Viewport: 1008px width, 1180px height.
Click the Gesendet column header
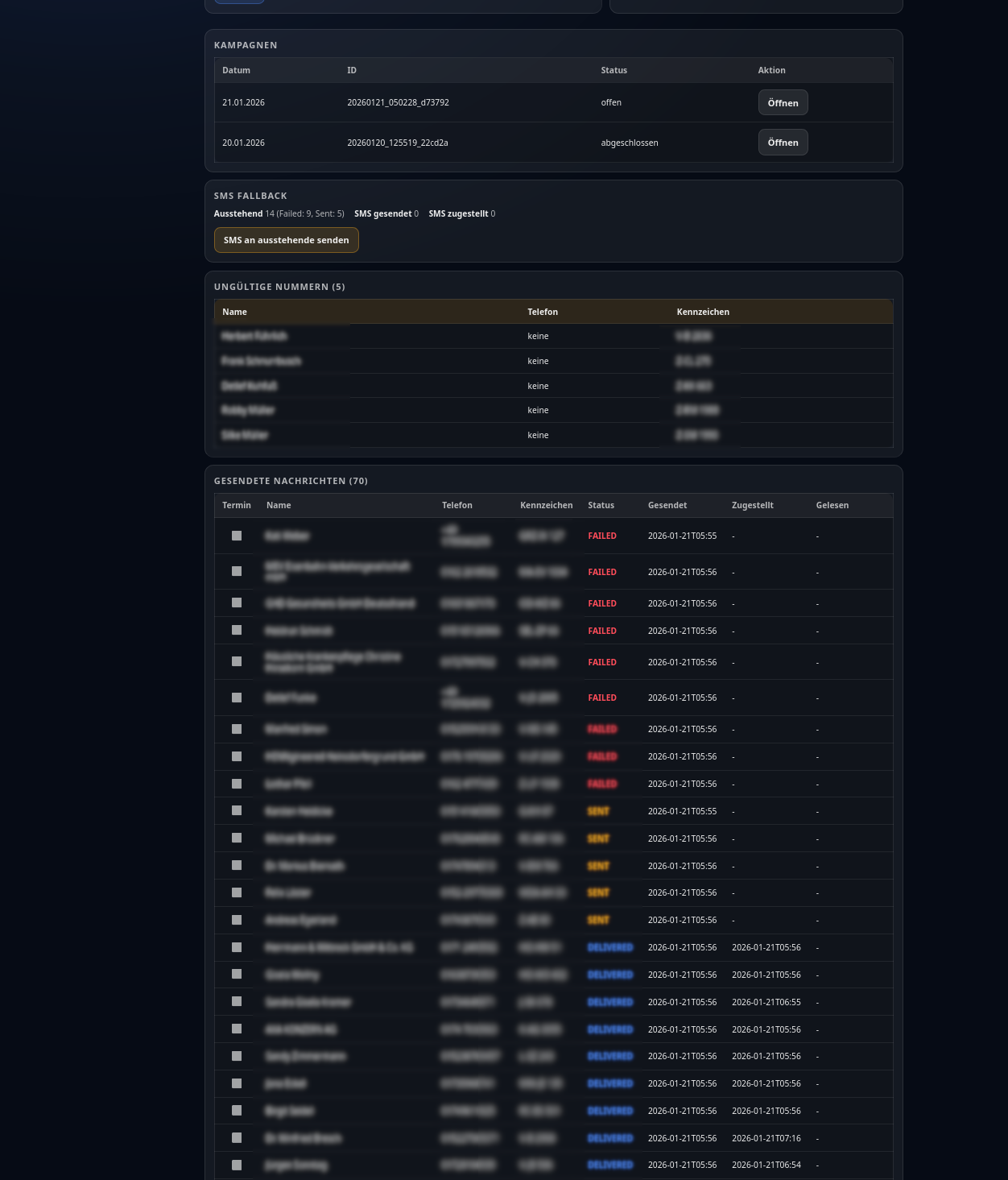pos(667,506)
